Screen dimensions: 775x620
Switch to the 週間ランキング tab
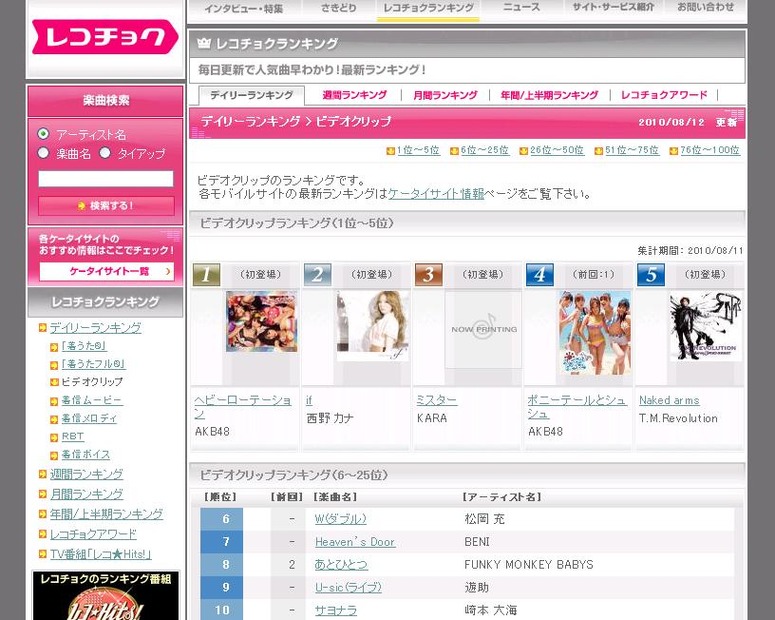pyautogui.click(x=354, y=95)
